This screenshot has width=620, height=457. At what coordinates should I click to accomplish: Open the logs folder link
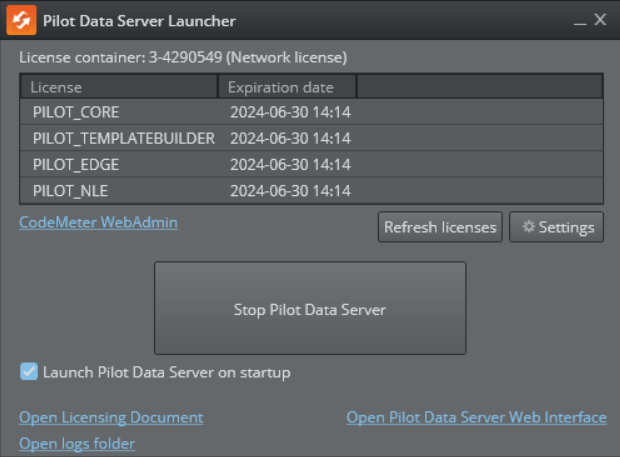tap(77, 443)
